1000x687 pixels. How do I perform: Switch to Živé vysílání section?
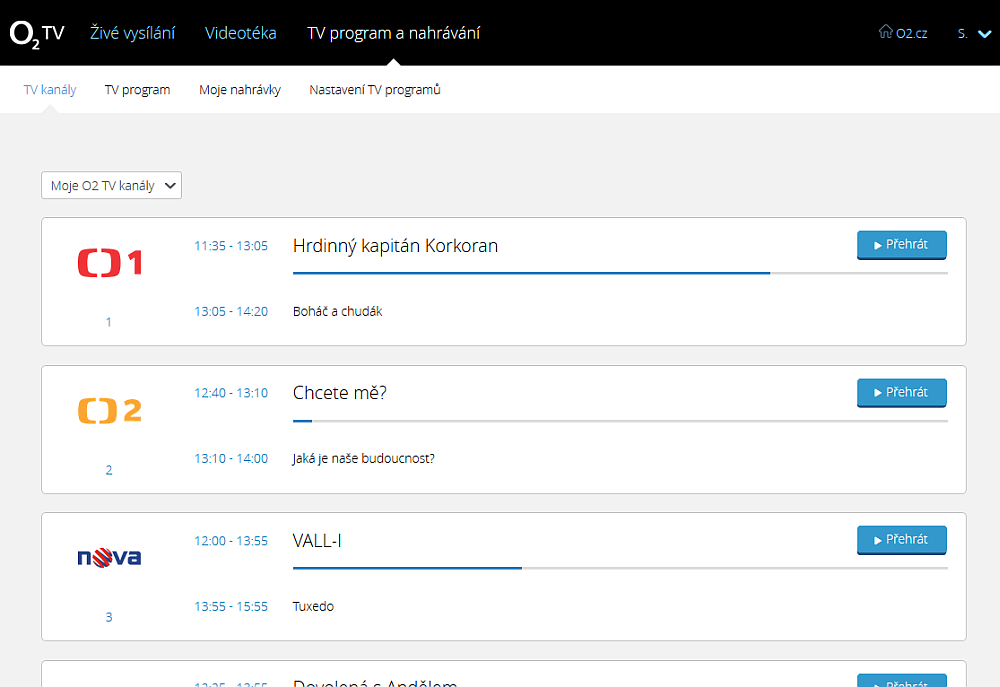[x=132, y=33]
